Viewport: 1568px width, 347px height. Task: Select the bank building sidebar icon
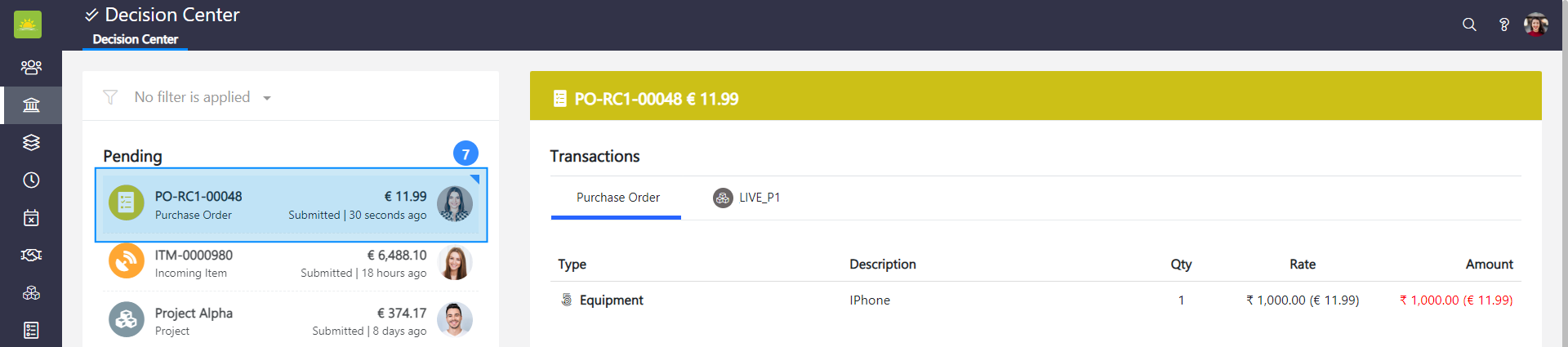(x=31, y=105)
